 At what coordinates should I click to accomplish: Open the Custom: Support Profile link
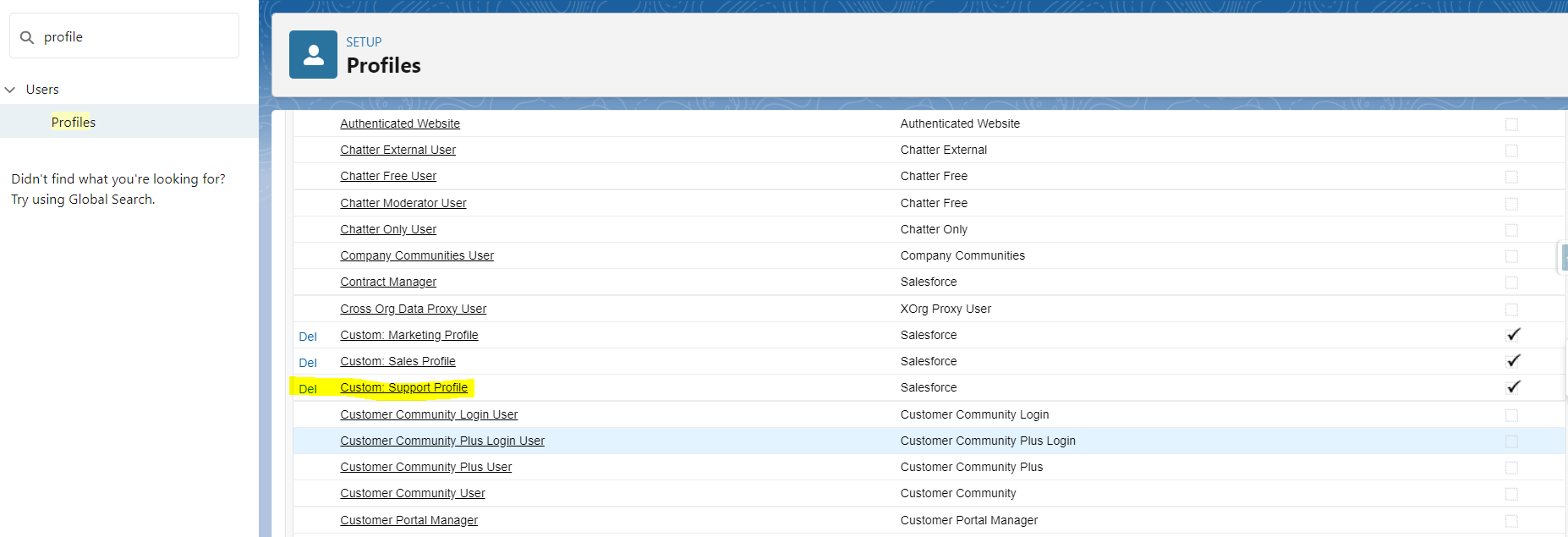point(403,387)
